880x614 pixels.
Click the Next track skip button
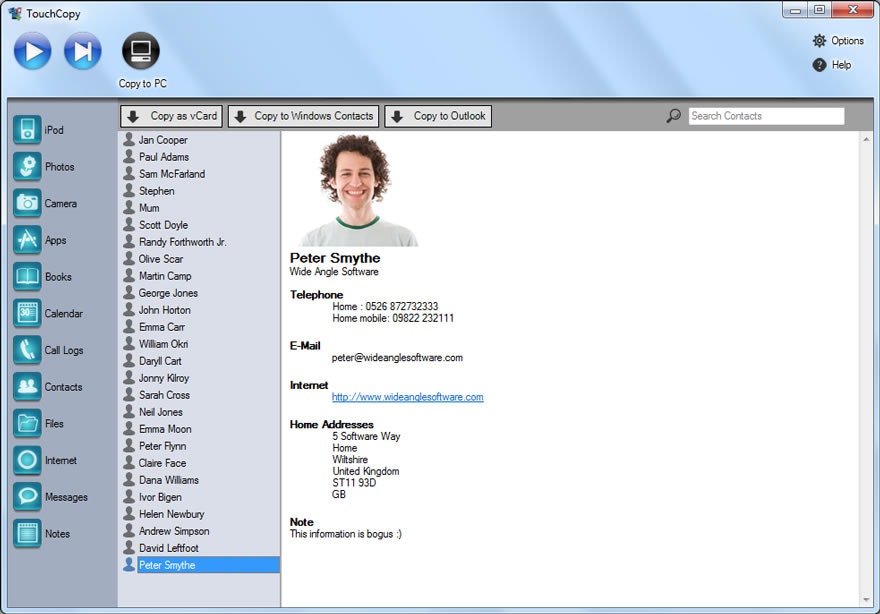coord(82,51)
